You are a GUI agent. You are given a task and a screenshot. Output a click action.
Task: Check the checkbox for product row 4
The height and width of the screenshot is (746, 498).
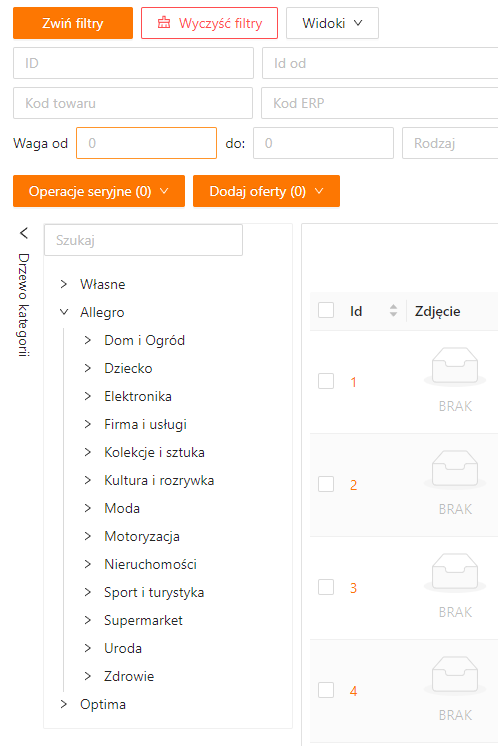tap(326, 690)
